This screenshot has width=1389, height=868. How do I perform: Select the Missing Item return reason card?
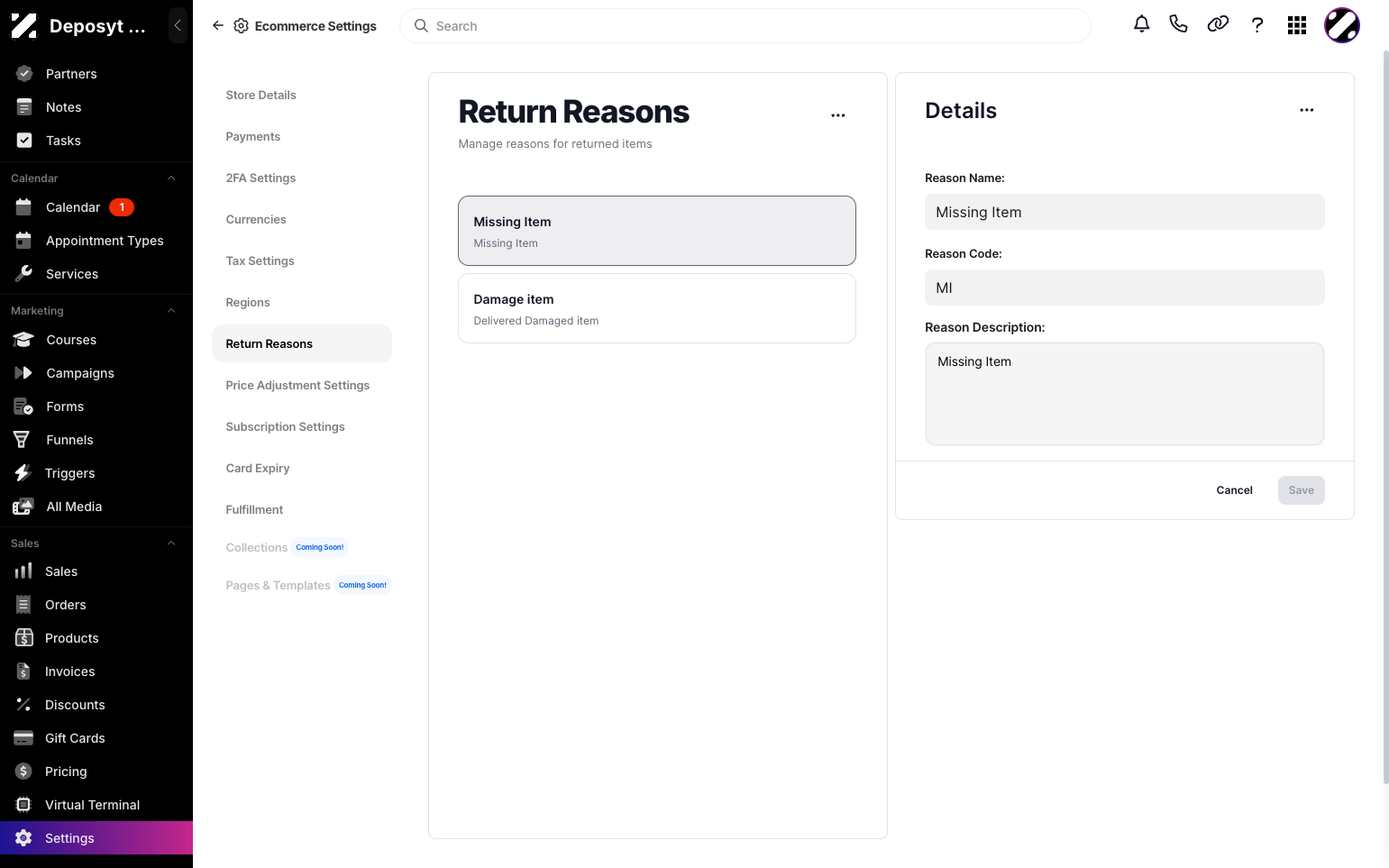tap(657, 231)
